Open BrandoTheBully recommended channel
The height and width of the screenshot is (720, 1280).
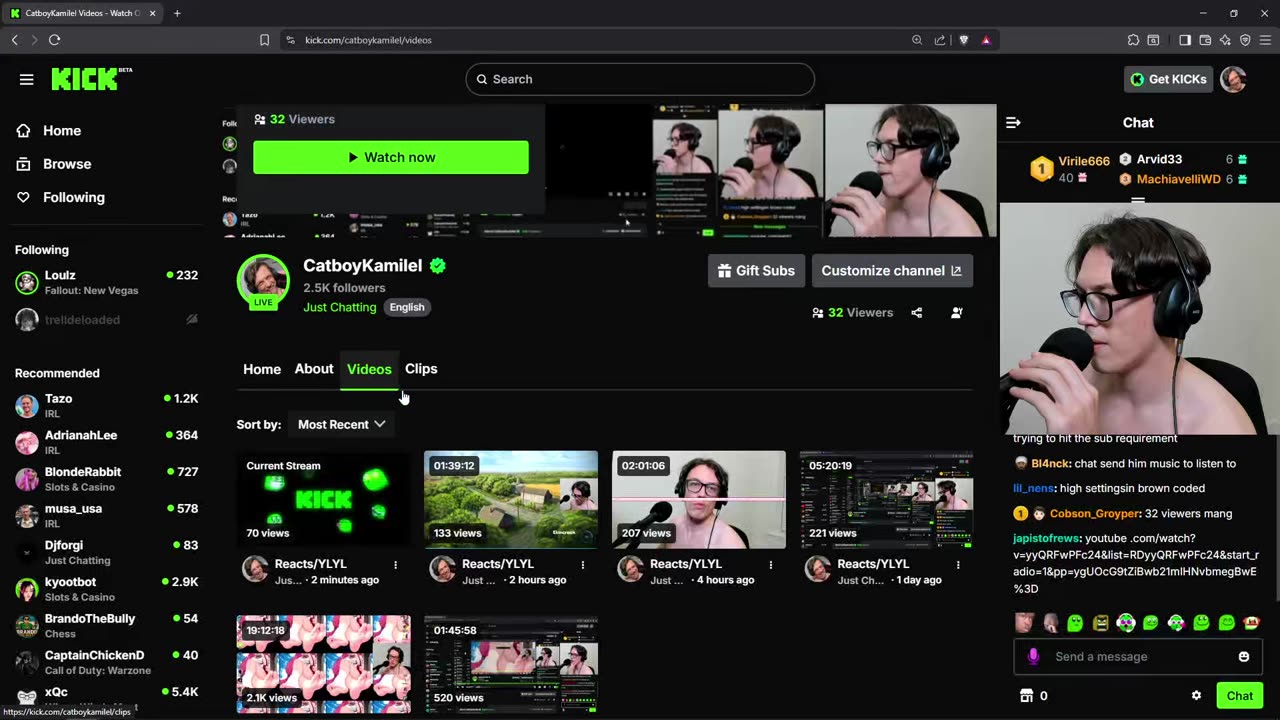pos(107,625)
